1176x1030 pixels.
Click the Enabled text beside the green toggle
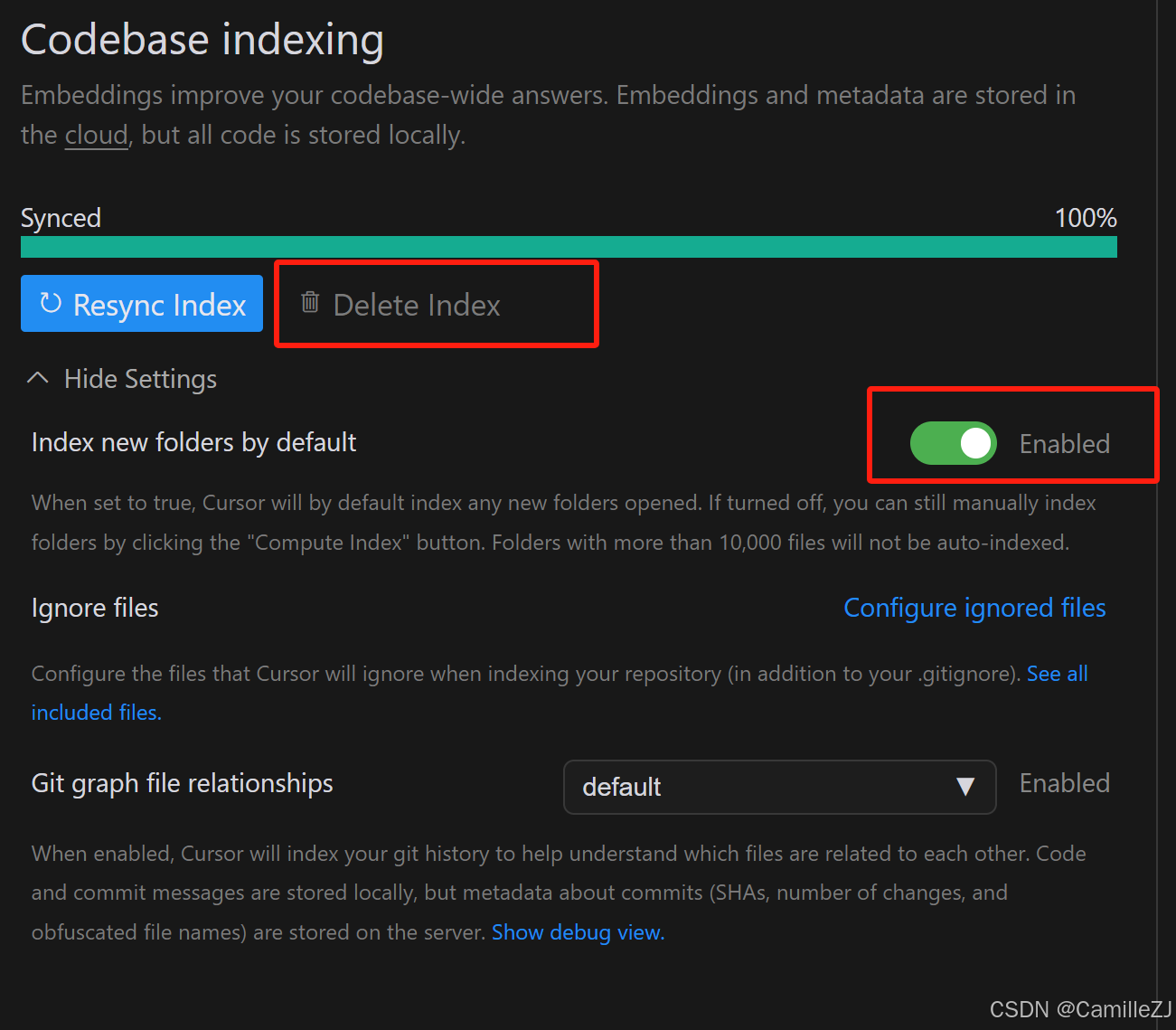coord(1065,444)
